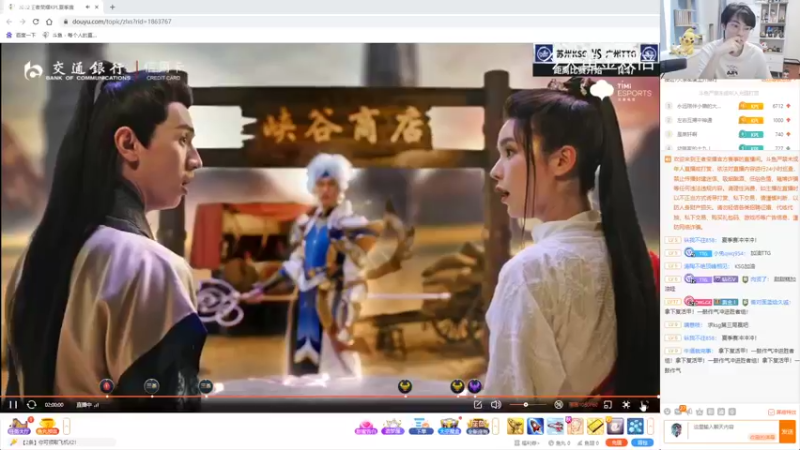Click the third gray timeline marker badge

(x=206, y=386)
